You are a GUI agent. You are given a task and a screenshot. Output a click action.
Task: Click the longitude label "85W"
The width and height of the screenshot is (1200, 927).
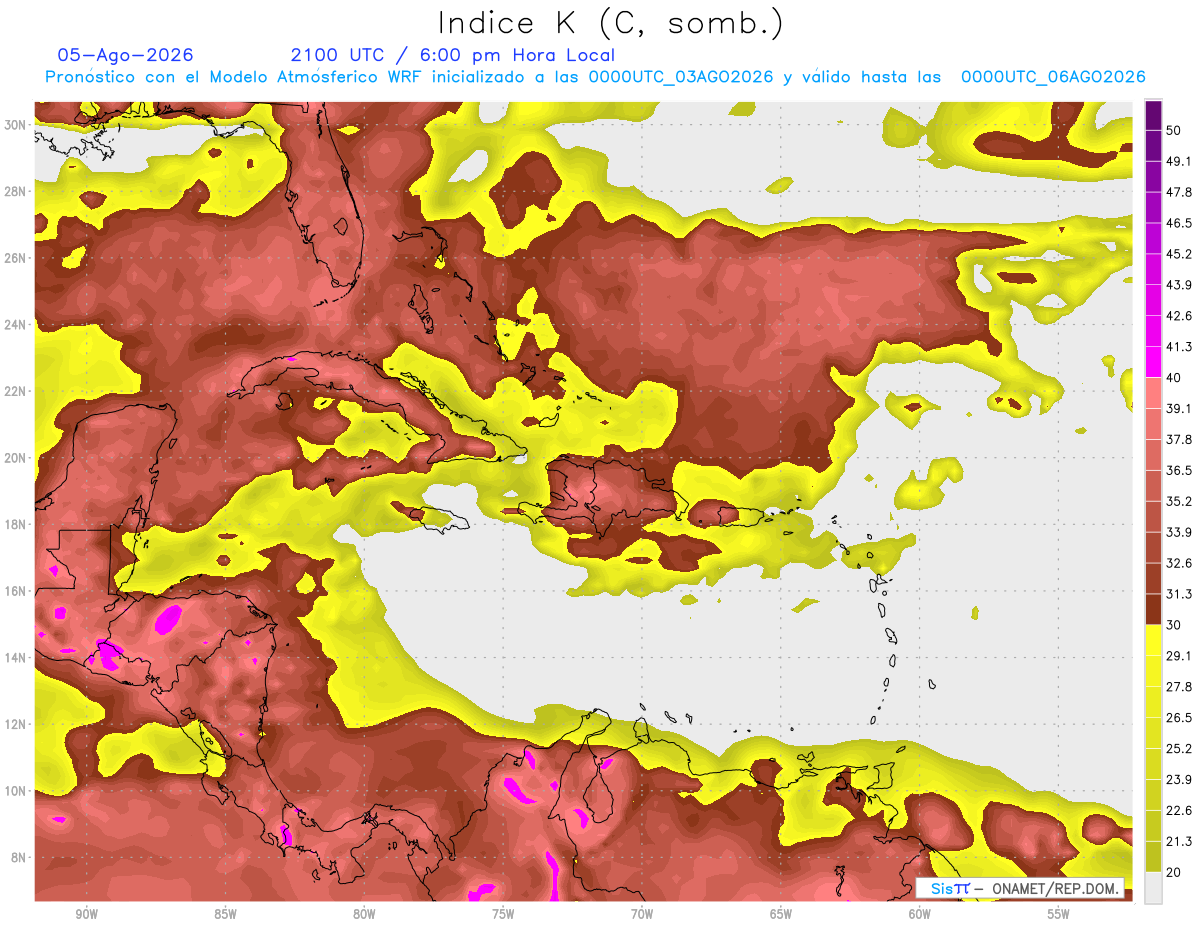coord(225,914)
